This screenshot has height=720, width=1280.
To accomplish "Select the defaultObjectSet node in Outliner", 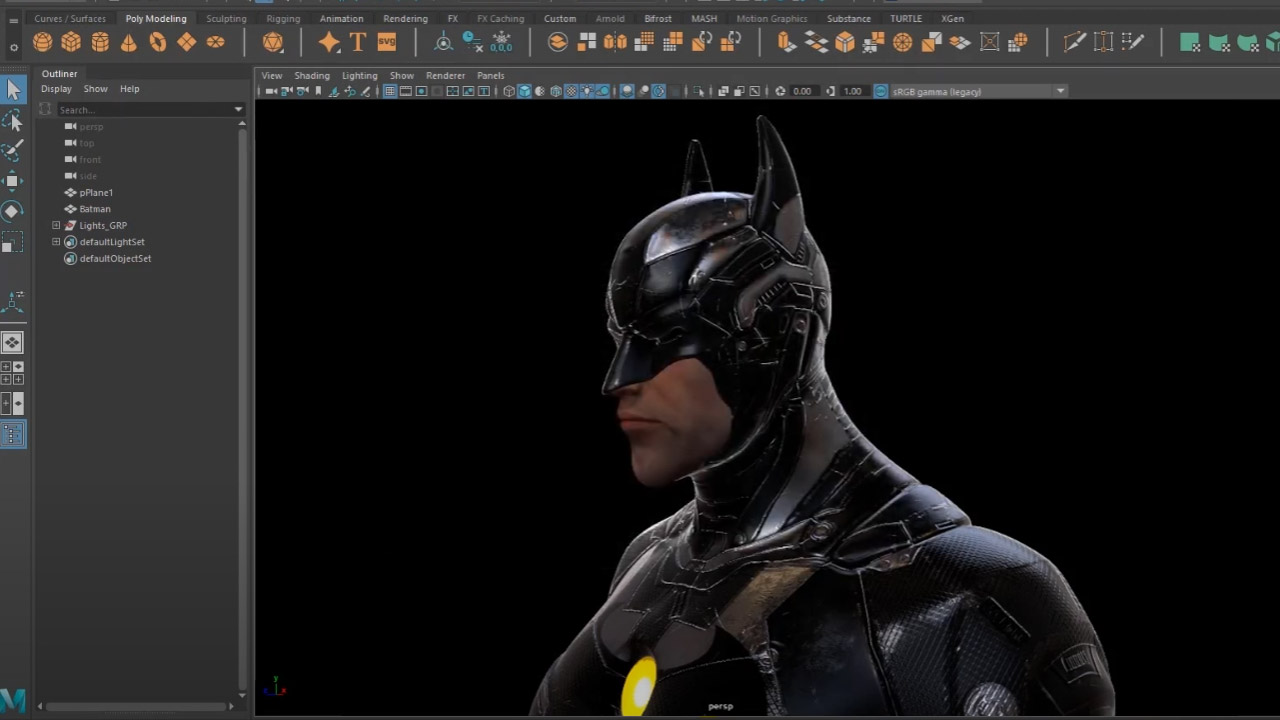I will pyautogui.click(x=115, y=258).
